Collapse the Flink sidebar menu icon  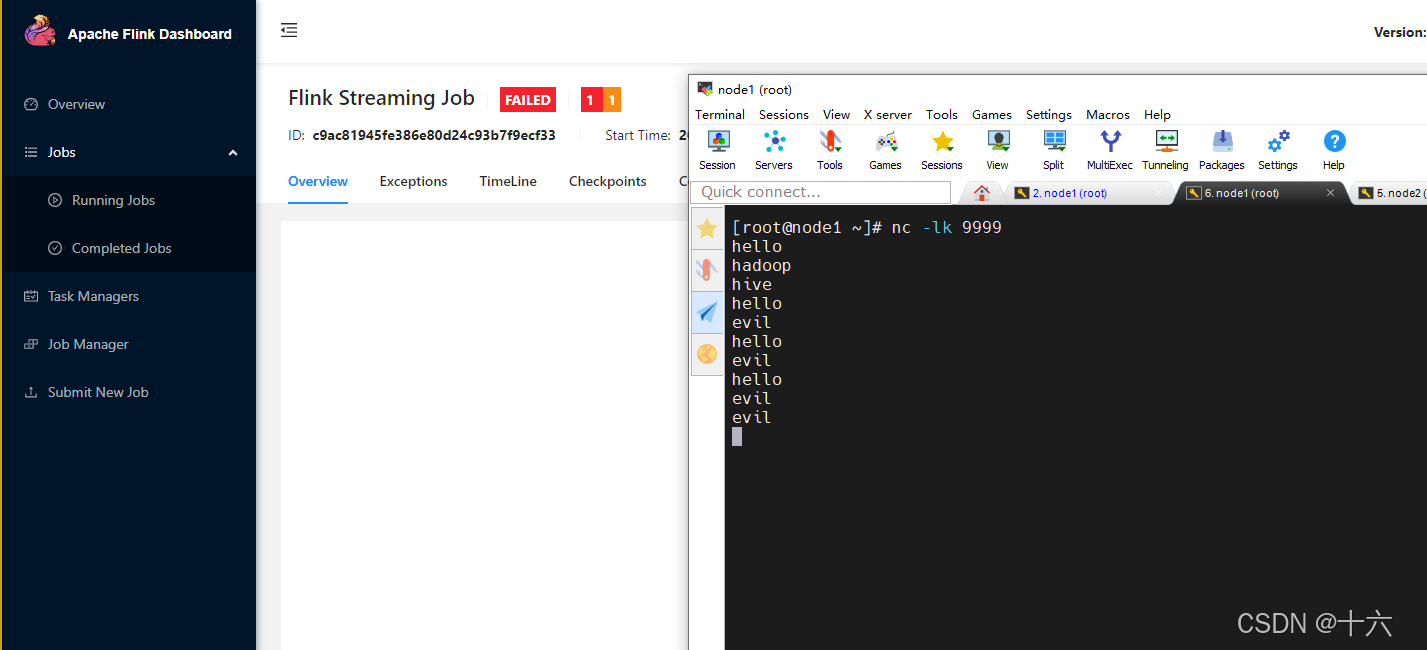[x=289, y=30]
